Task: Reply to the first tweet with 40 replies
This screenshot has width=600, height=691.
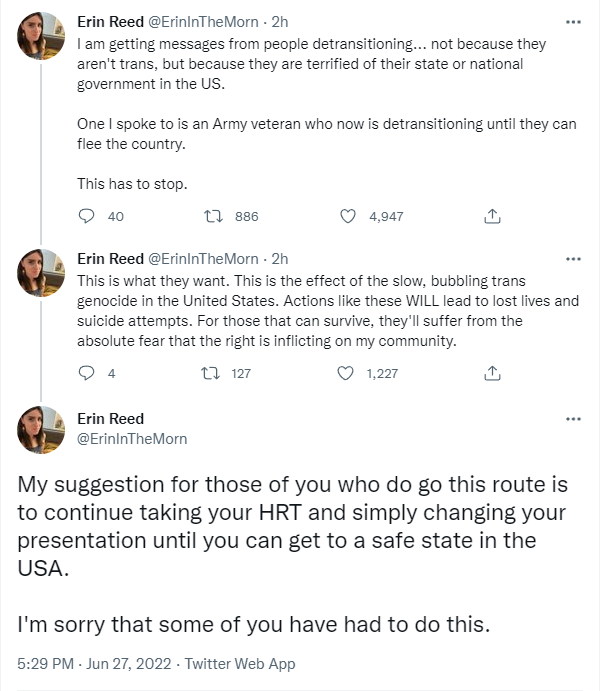Action: pos(86,216)
